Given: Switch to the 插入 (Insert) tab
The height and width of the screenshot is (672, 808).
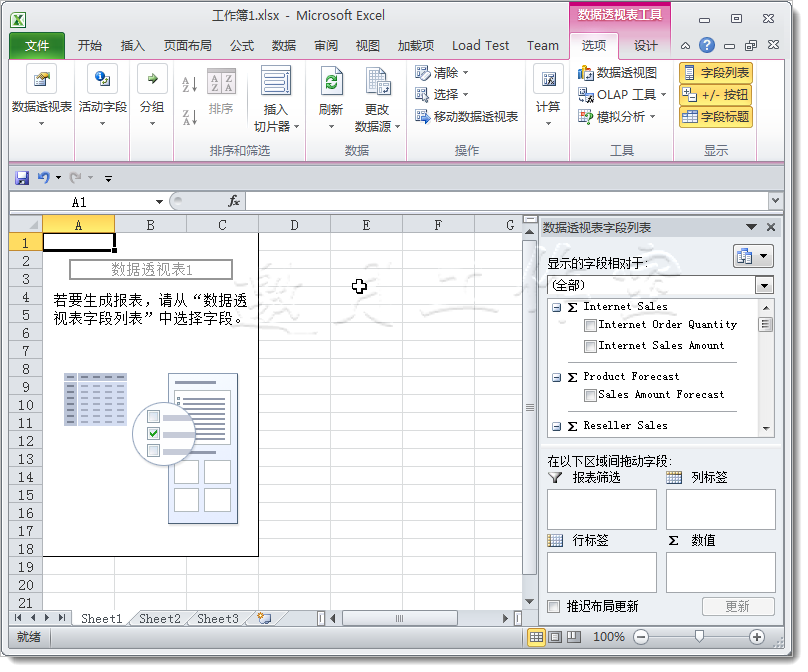Looking at the screenshot, I should tap(132, 46).
